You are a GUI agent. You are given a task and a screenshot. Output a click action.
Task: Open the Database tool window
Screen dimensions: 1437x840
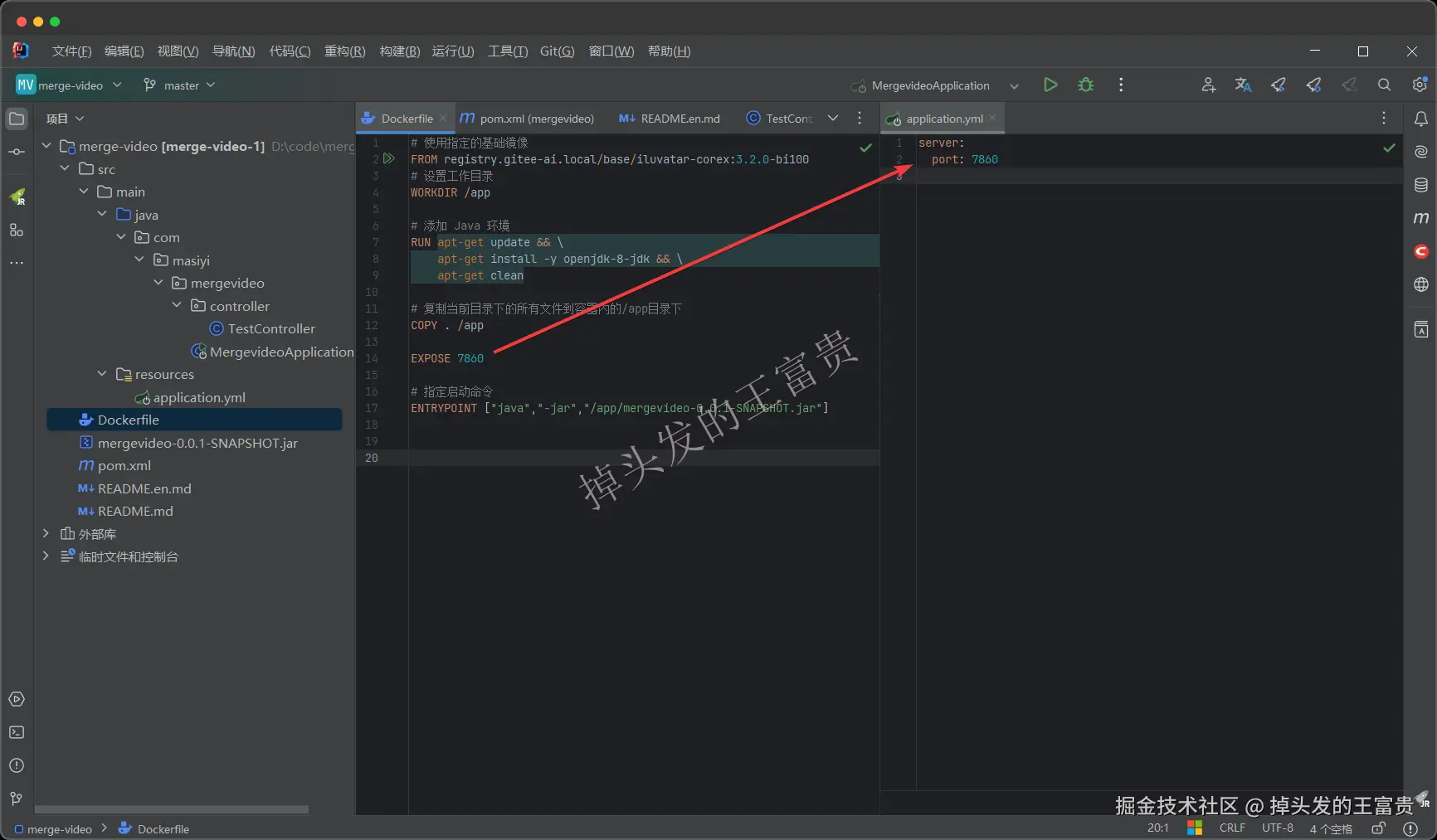click(x=1421, y=185)
